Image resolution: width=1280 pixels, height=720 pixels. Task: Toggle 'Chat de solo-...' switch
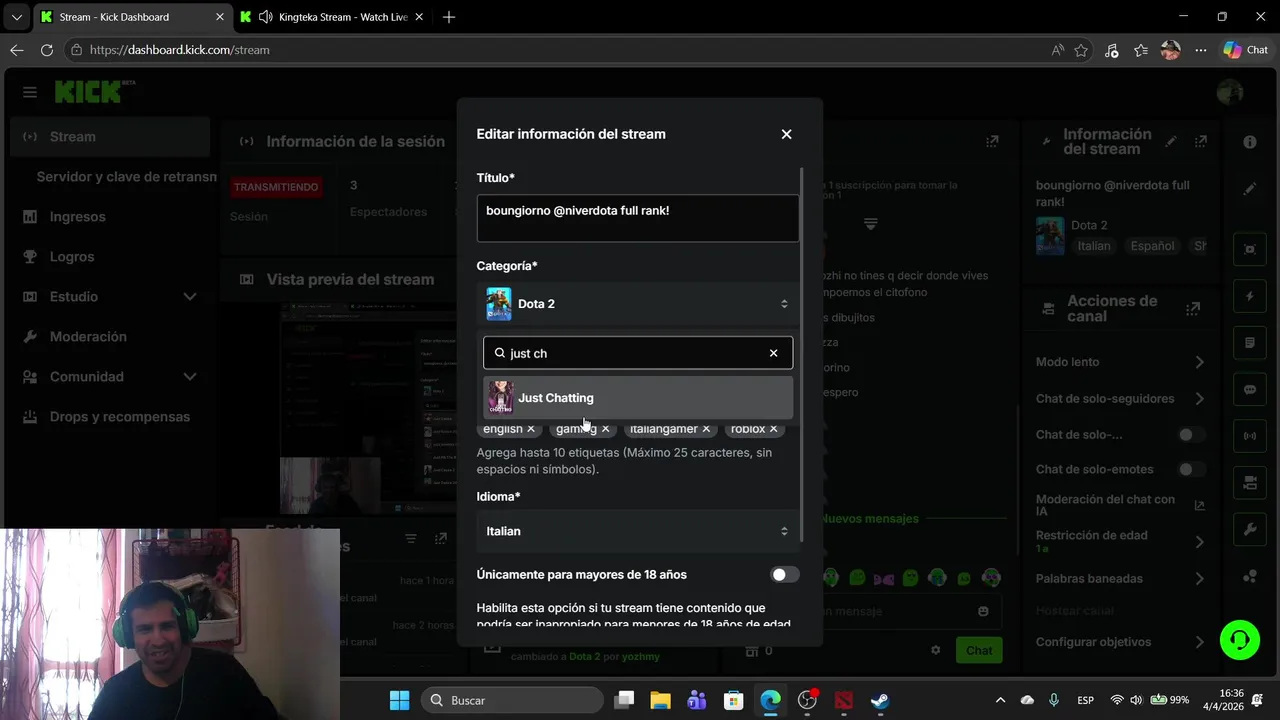tap(1191, 435)
